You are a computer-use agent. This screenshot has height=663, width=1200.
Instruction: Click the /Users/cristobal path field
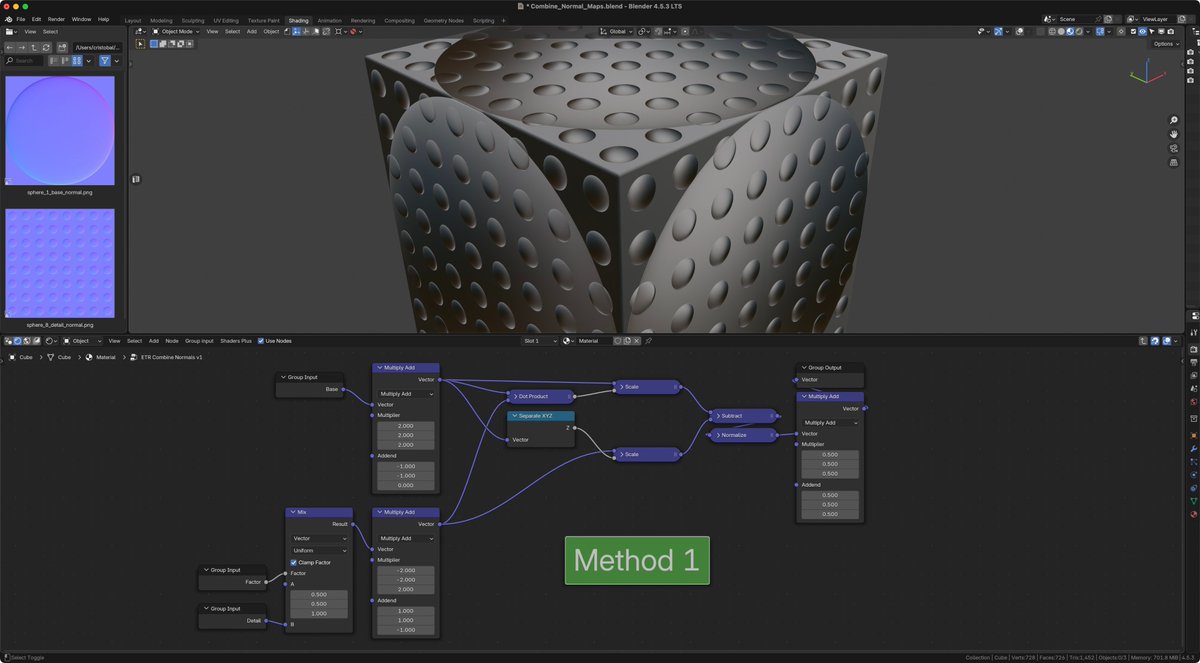pyautogui.click(x=96, y=47)
